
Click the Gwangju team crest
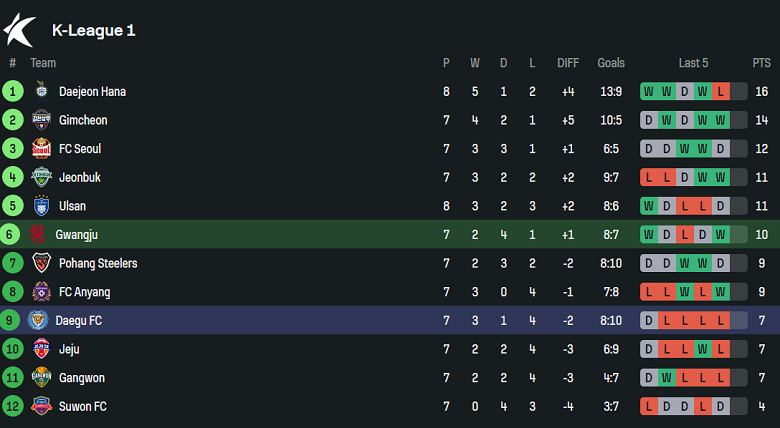click(39, 235)
